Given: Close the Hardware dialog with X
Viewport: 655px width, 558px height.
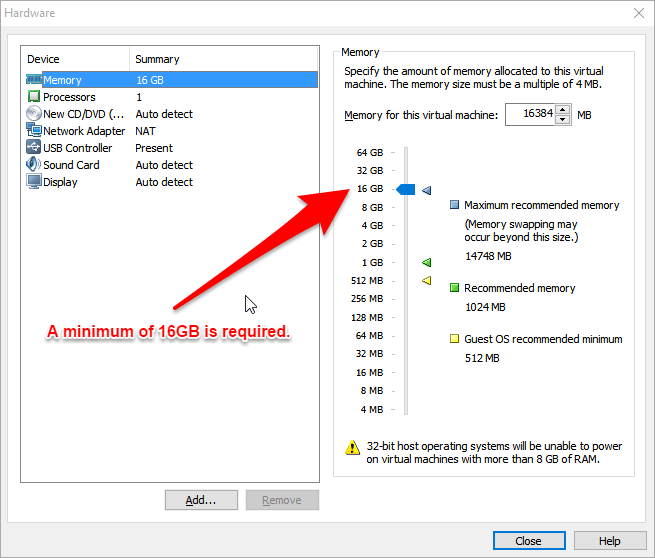Looking at the screenshot, I should tap(638, 13).
